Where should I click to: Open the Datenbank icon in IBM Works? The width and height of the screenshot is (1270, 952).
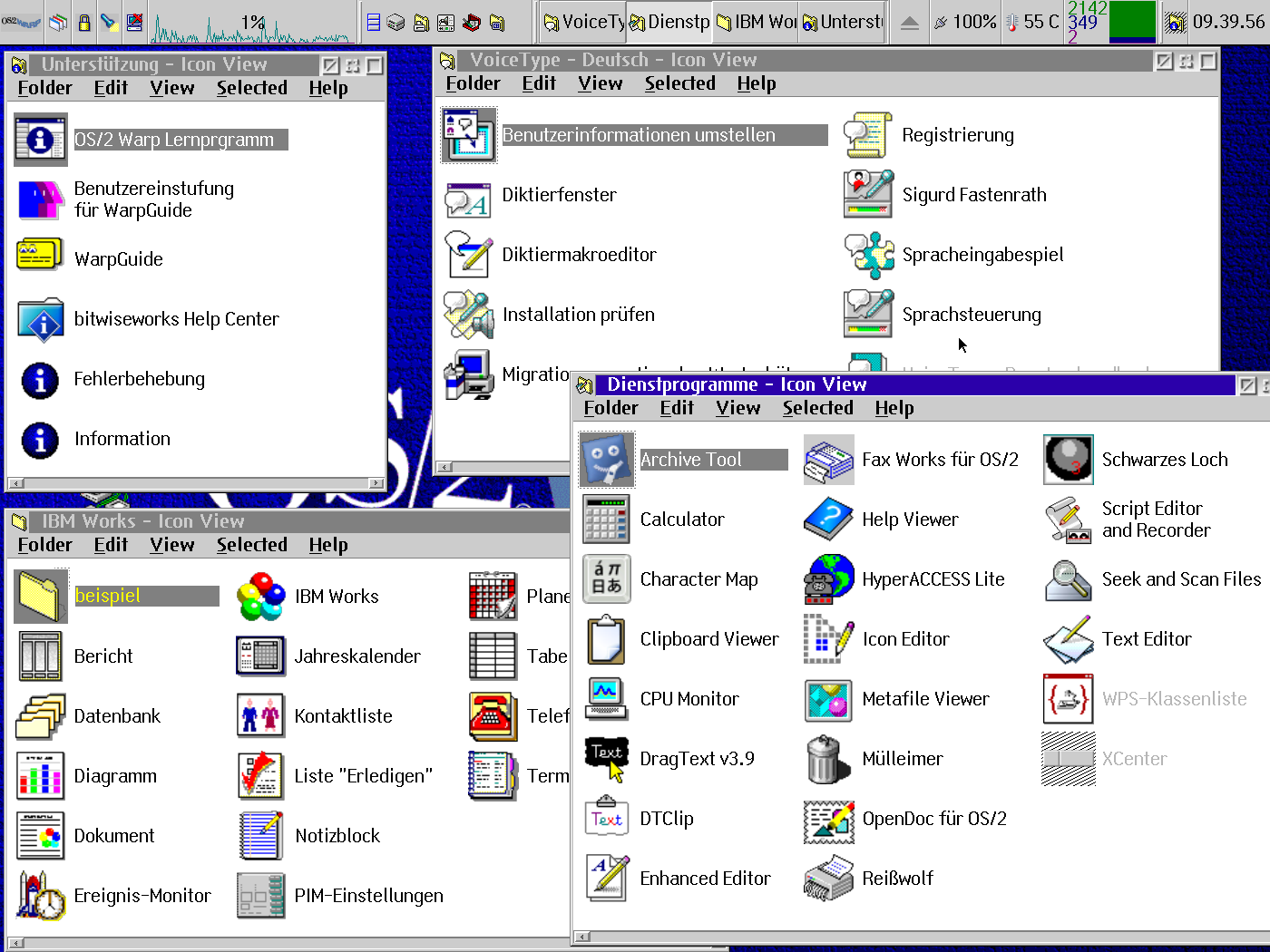[x=41, y=716]
